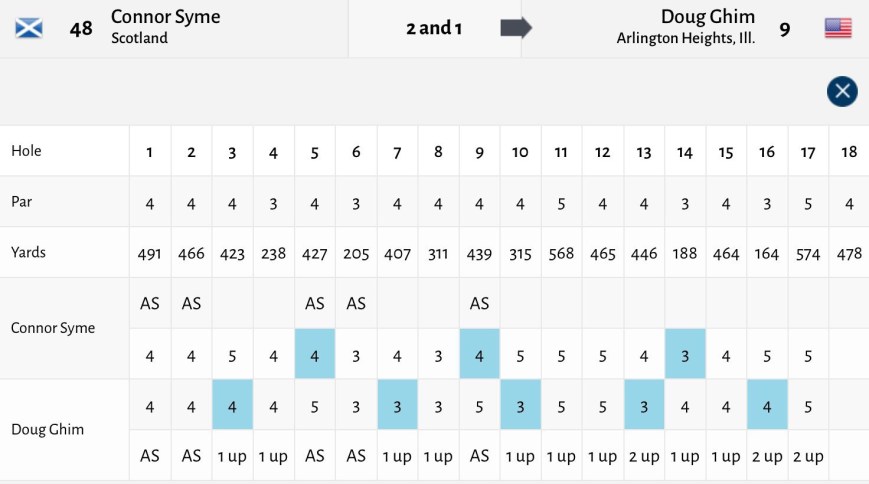The width and height of the screenshot is (869, 484).
Task: Click Doug Ghim's highlighted score on hole 10
Action: (520, 405)
